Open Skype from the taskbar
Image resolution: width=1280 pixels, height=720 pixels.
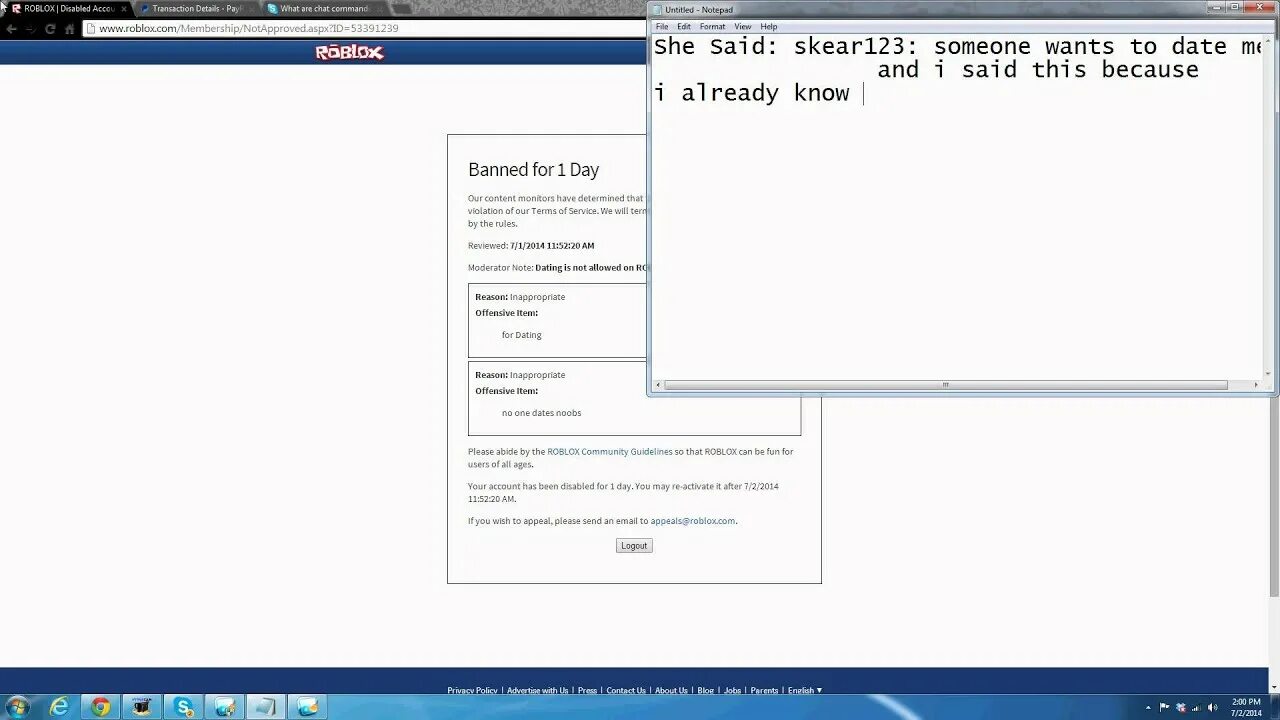pos(184,706)
